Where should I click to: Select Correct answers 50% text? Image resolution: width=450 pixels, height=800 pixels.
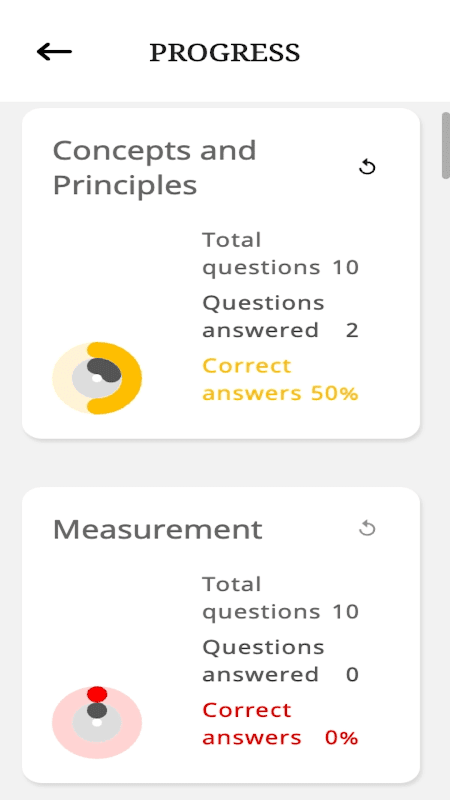pyautogui.click(x=280, y=380)
